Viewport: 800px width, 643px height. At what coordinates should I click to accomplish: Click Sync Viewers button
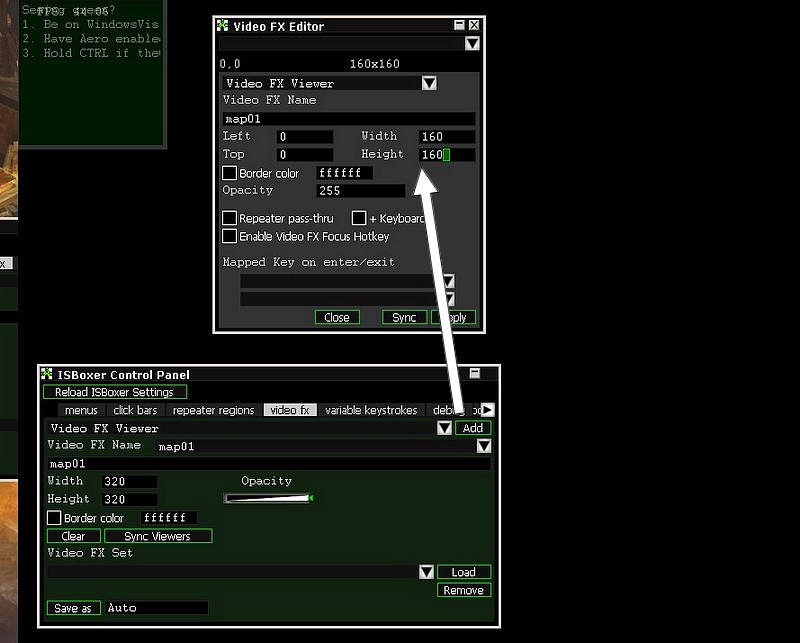pyautogui.click(x=158, y=536)
